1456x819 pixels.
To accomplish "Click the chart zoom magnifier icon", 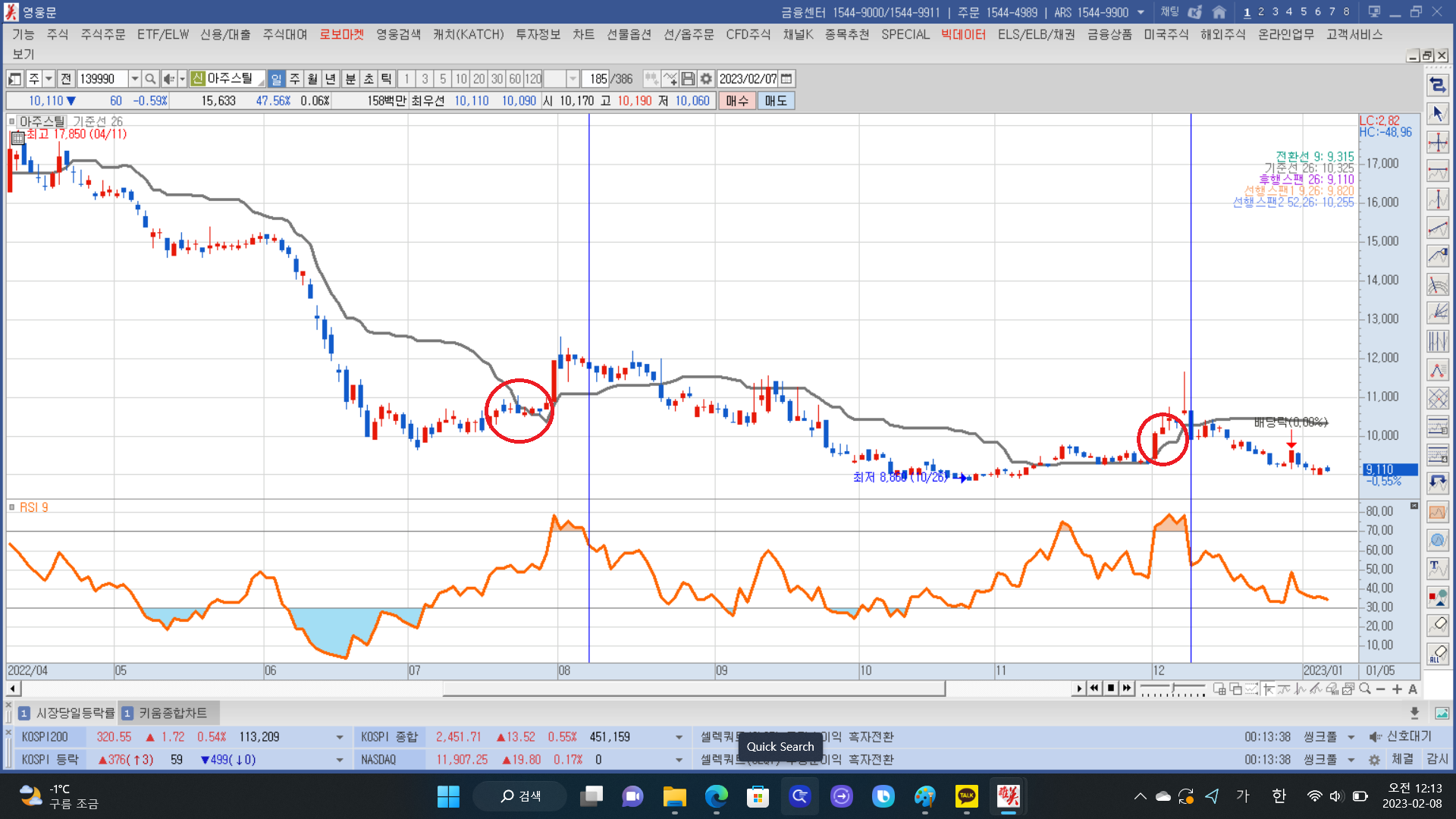I will [1365, 689].
